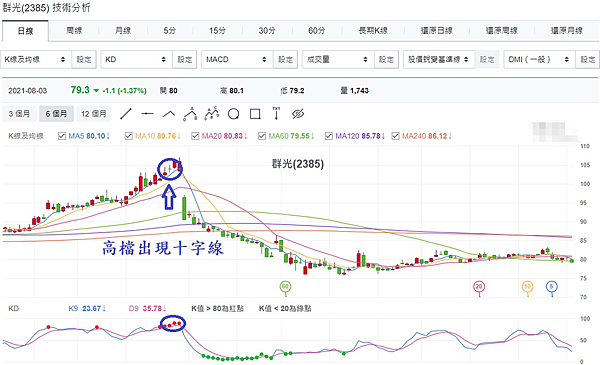Switch to the 月線 tab
The width and height of the screenshot is (600, 365).
(x=123, y=31)
